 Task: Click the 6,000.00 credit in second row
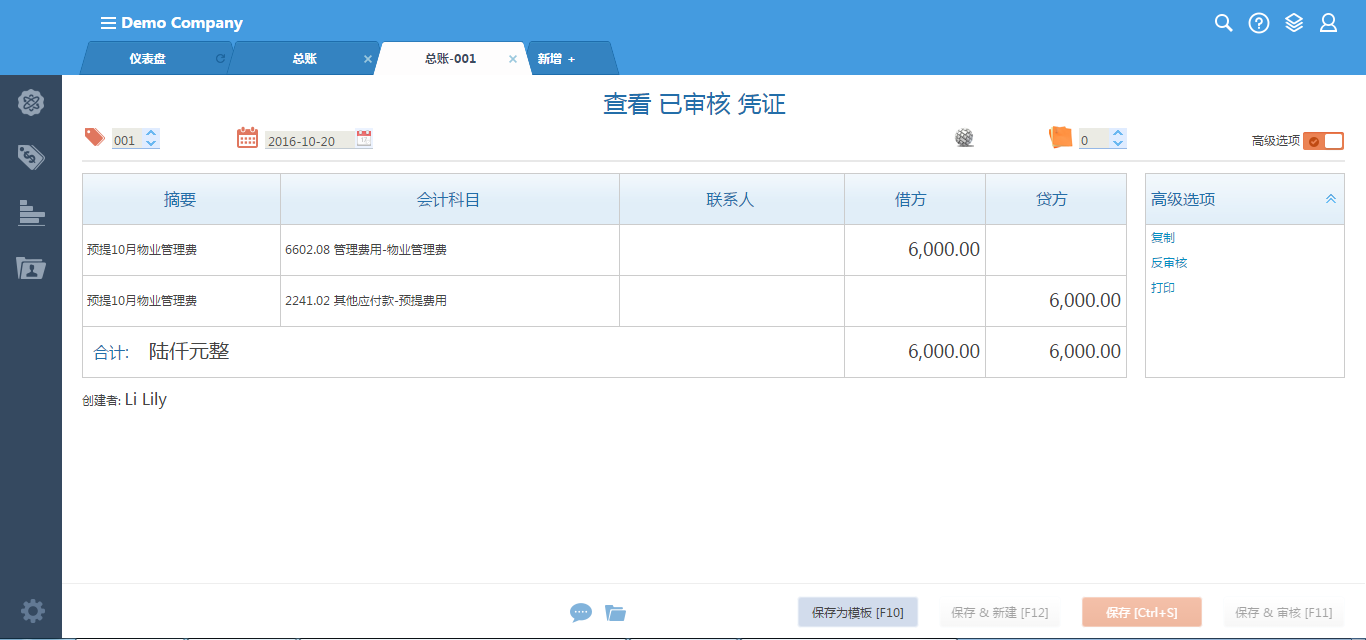(1085, 300)
